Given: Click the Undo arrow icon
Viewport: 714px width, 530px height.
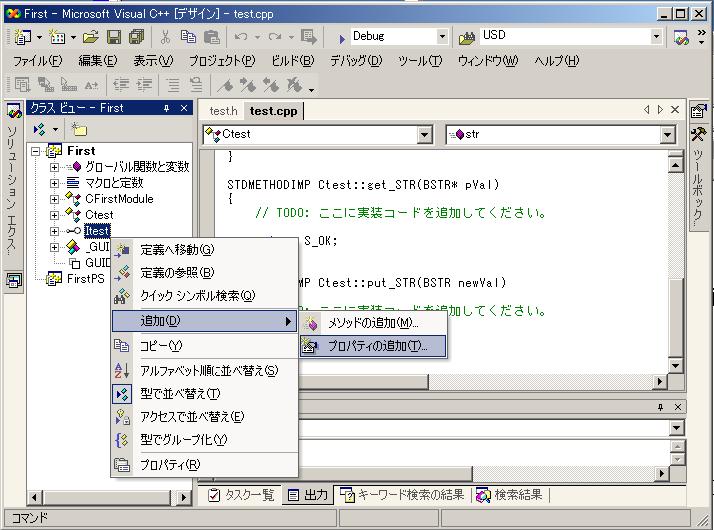Looking at the screenshot, I should [241, 37].
